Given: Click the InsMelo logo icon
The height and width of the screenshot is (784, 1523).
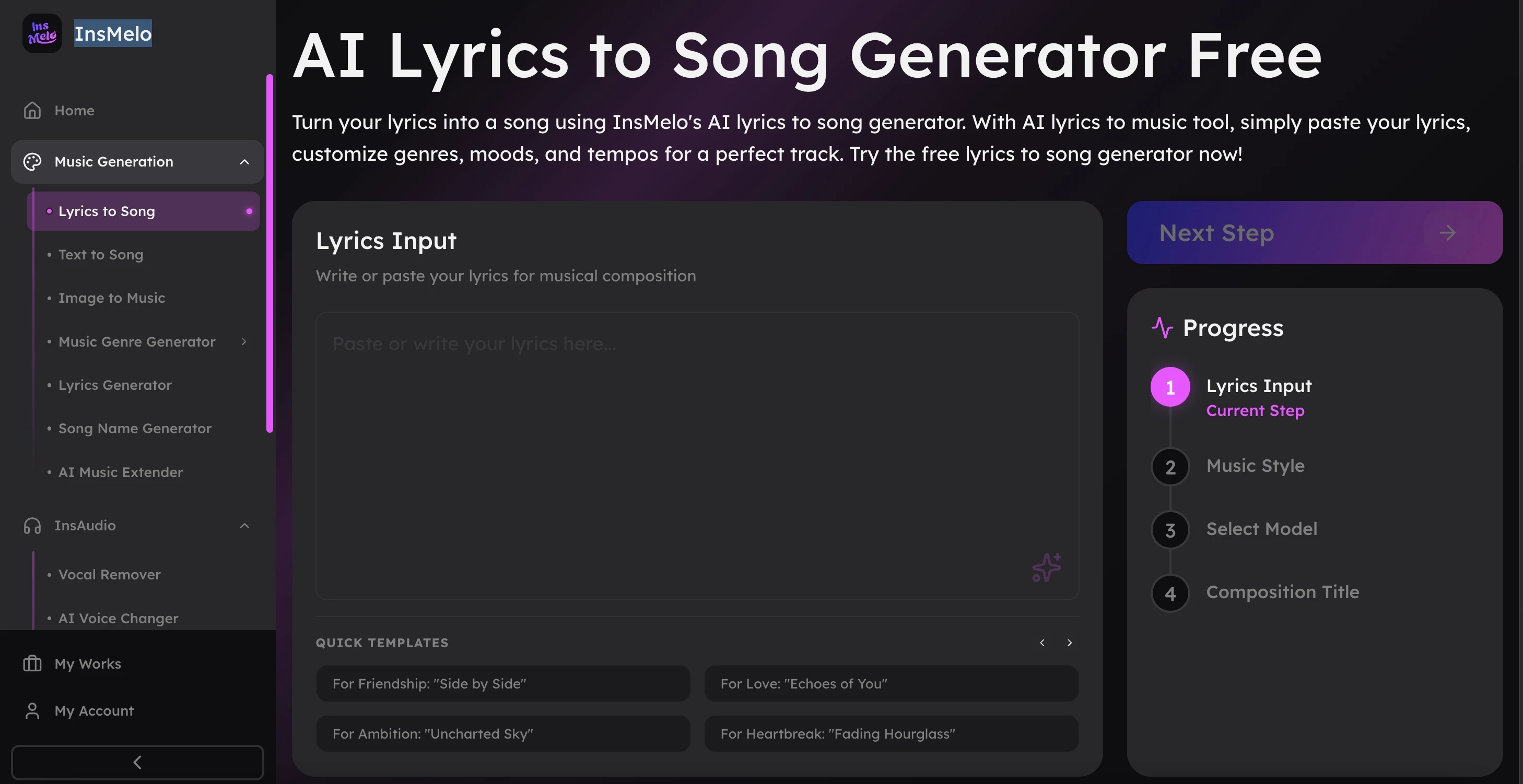Looking at the screenshot, I should [42, 34].
